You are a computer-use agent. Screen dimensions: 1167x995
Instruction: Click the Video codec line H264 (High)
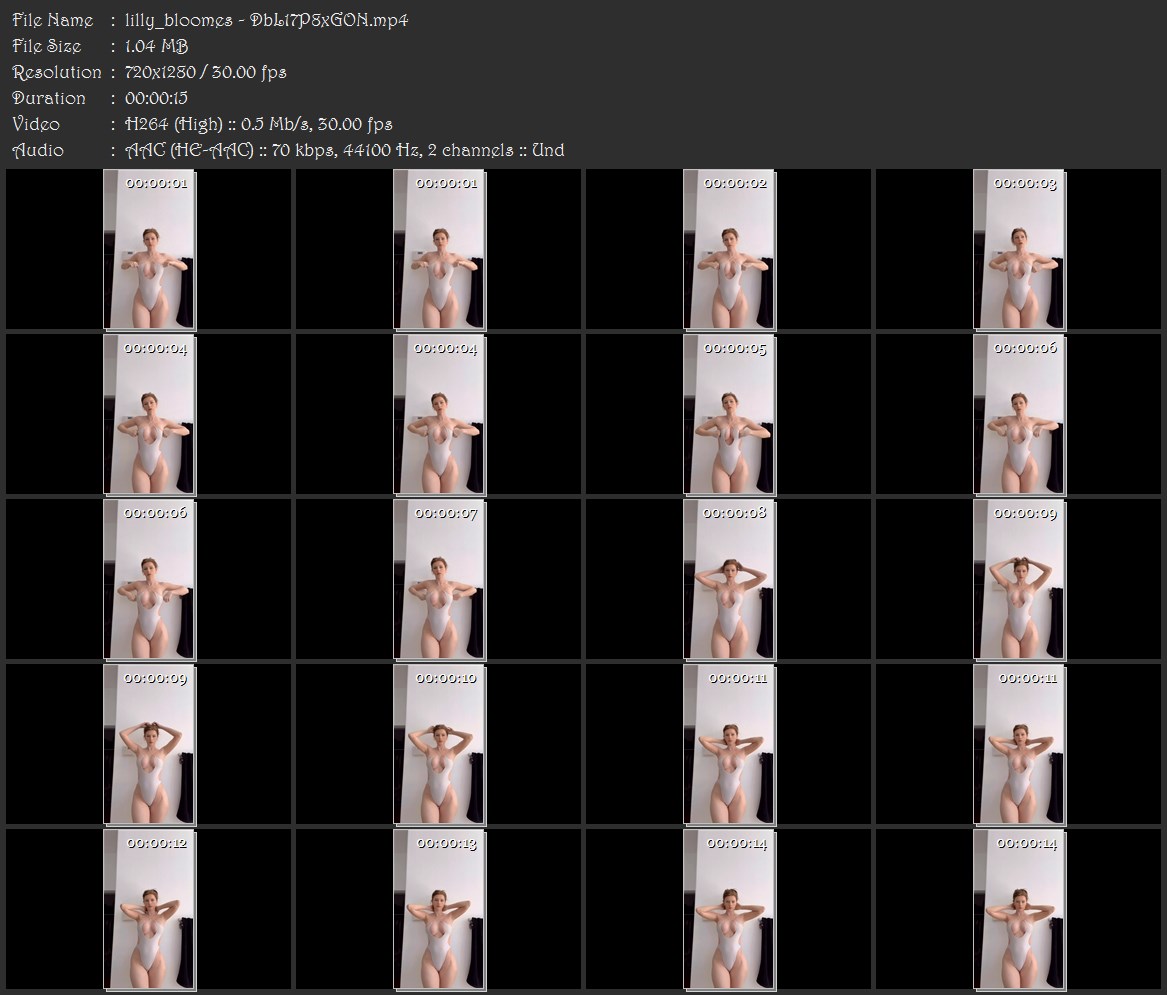click(173, 124)
